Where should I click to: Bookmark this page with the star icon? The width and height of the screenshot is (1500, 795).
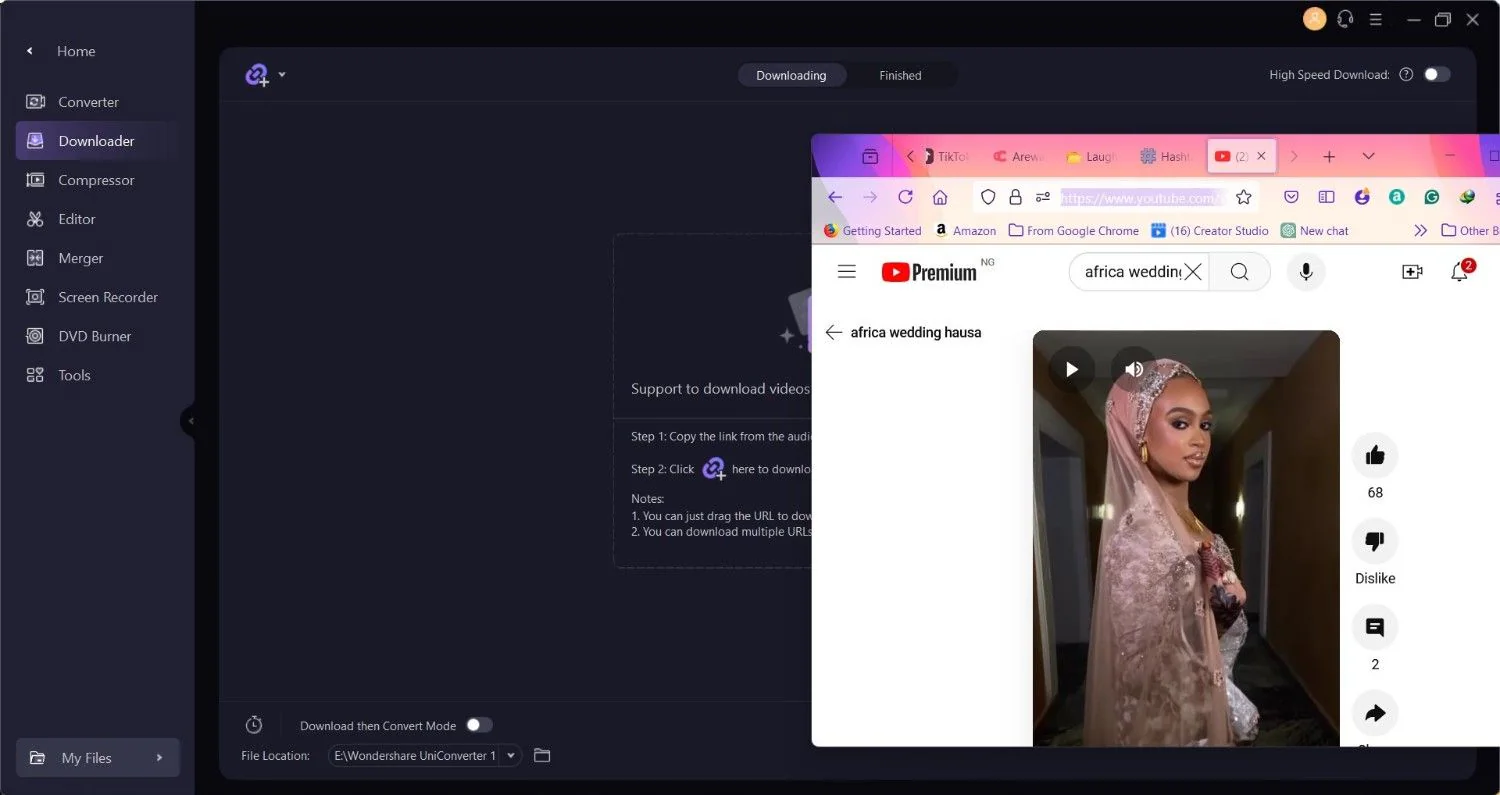pos(1244,197)
